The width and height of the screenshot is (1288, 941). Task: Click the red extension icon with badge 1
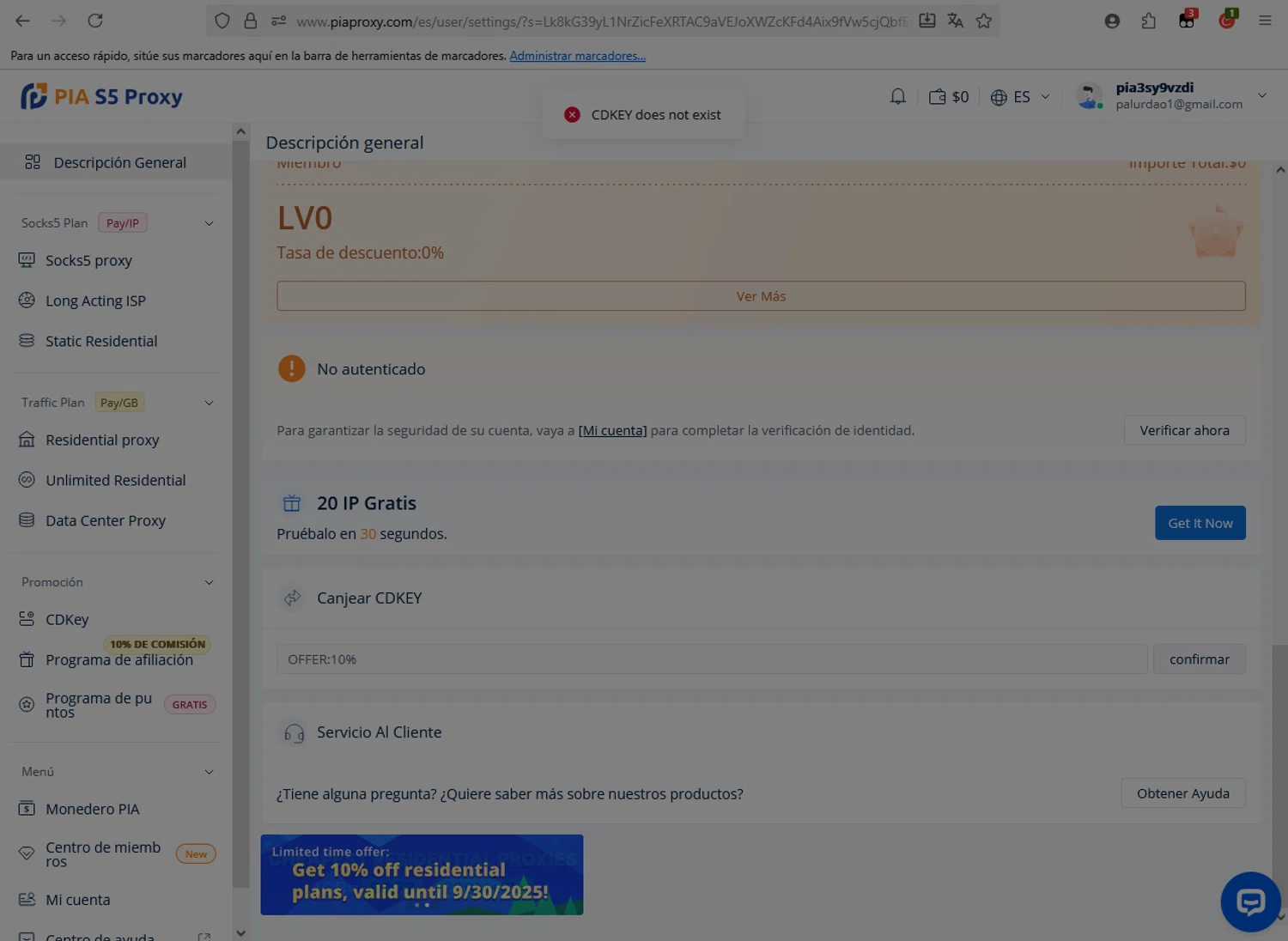click(x=1227, y=20)
